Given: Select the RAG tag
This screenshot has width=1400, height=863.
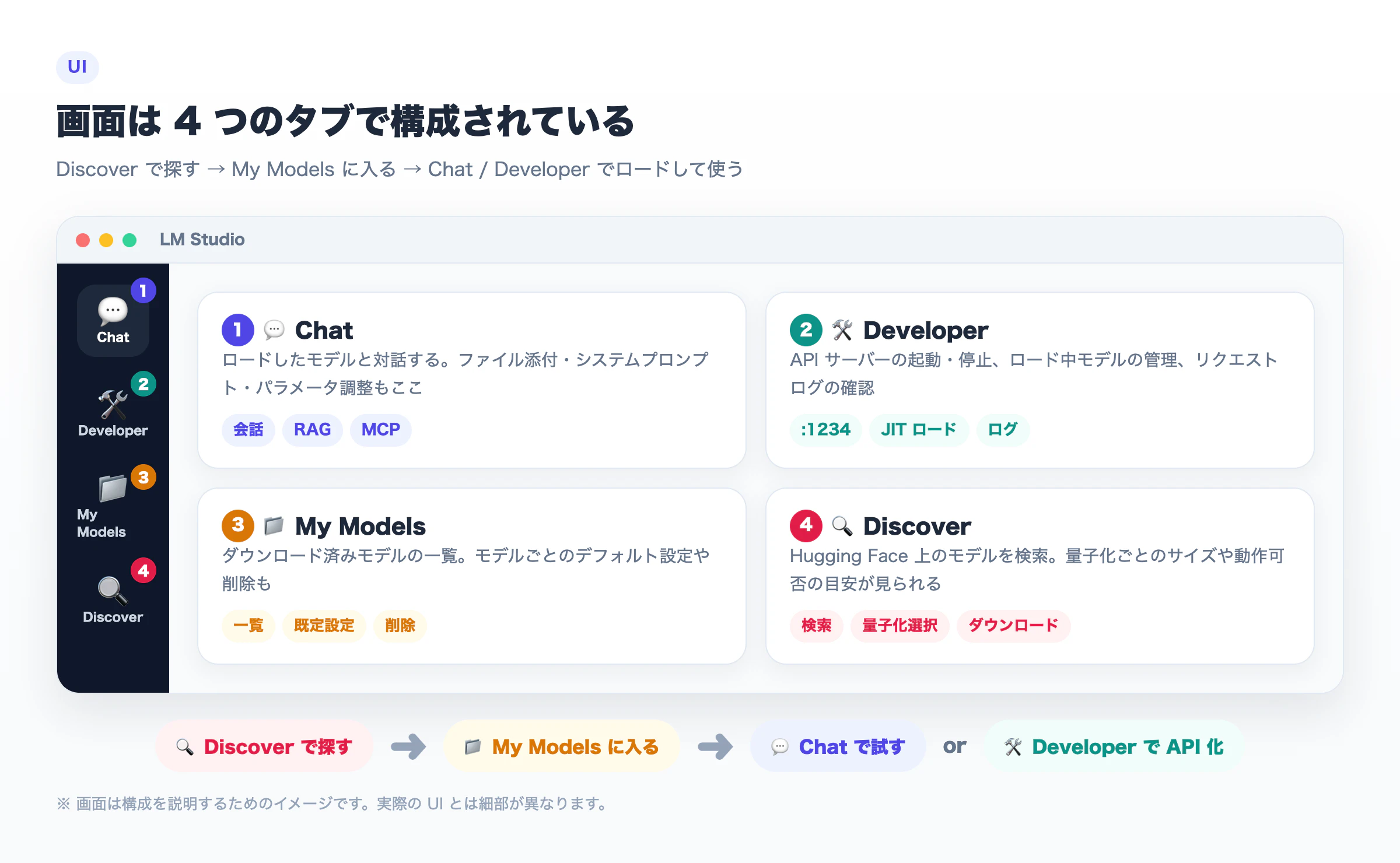Looking at the screenshot, I should 313,430.
